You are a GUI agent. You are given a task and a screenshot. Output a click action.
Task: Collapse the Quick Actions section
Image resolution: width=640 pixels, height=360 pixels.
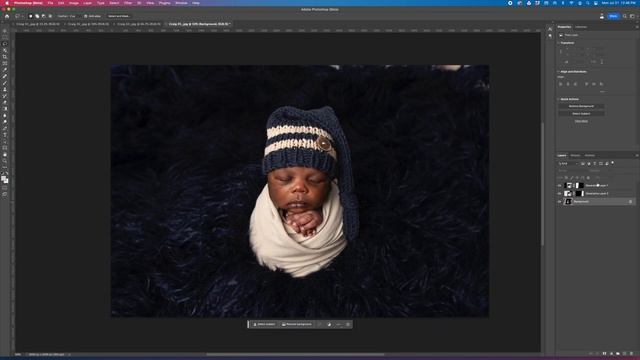coord(559,99)
